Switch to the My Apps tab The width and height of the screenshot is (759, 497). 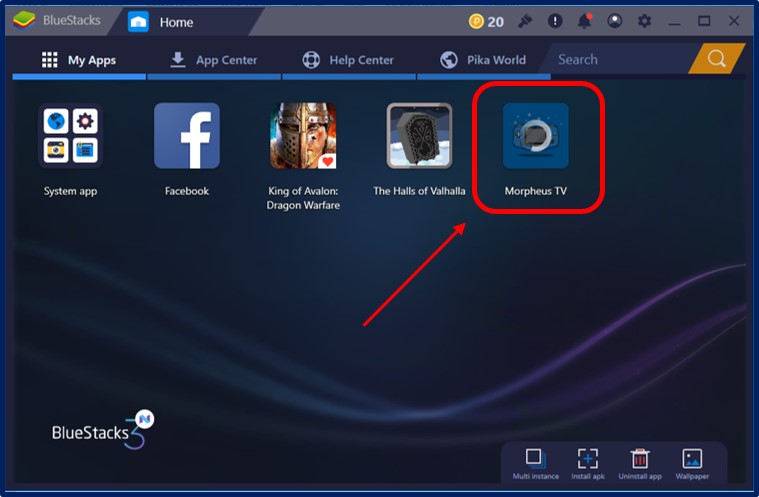pyautogui.click(x=79, y=60)
